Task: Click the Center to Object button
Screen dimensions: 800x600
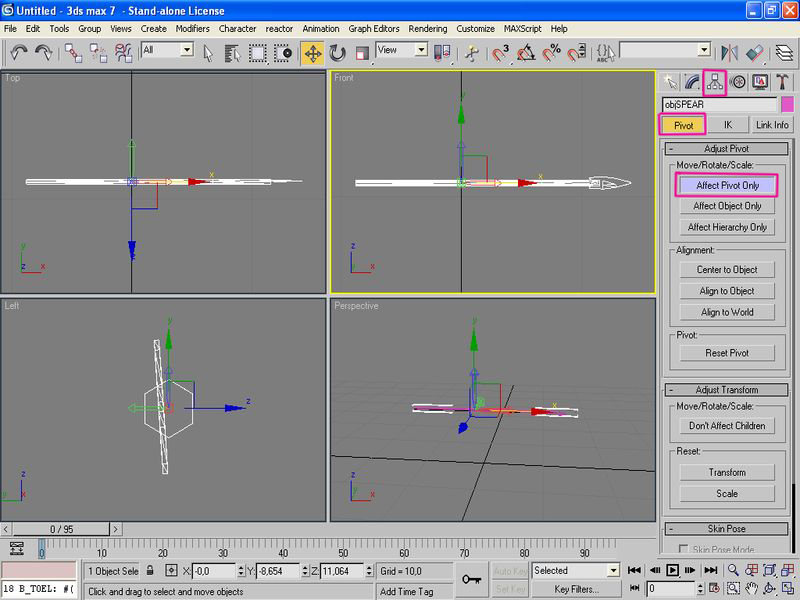Action: tap(727, 270)
